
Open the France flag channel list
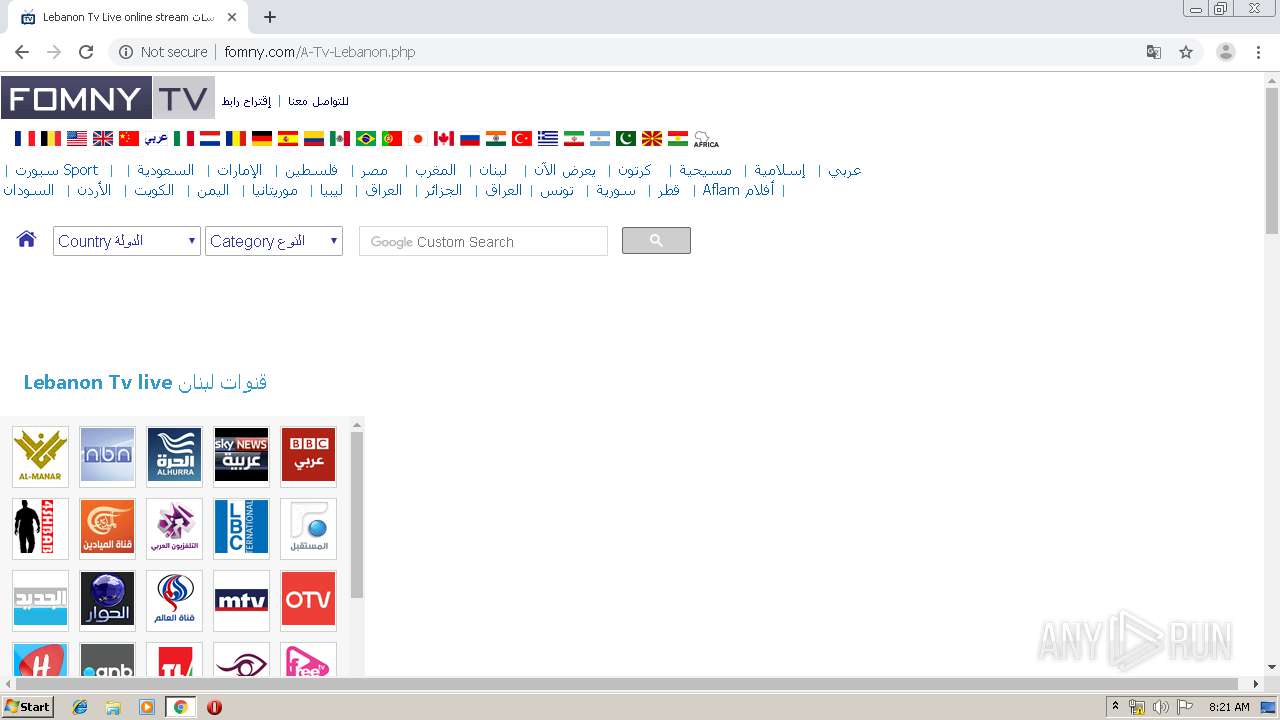click(25, 139)
